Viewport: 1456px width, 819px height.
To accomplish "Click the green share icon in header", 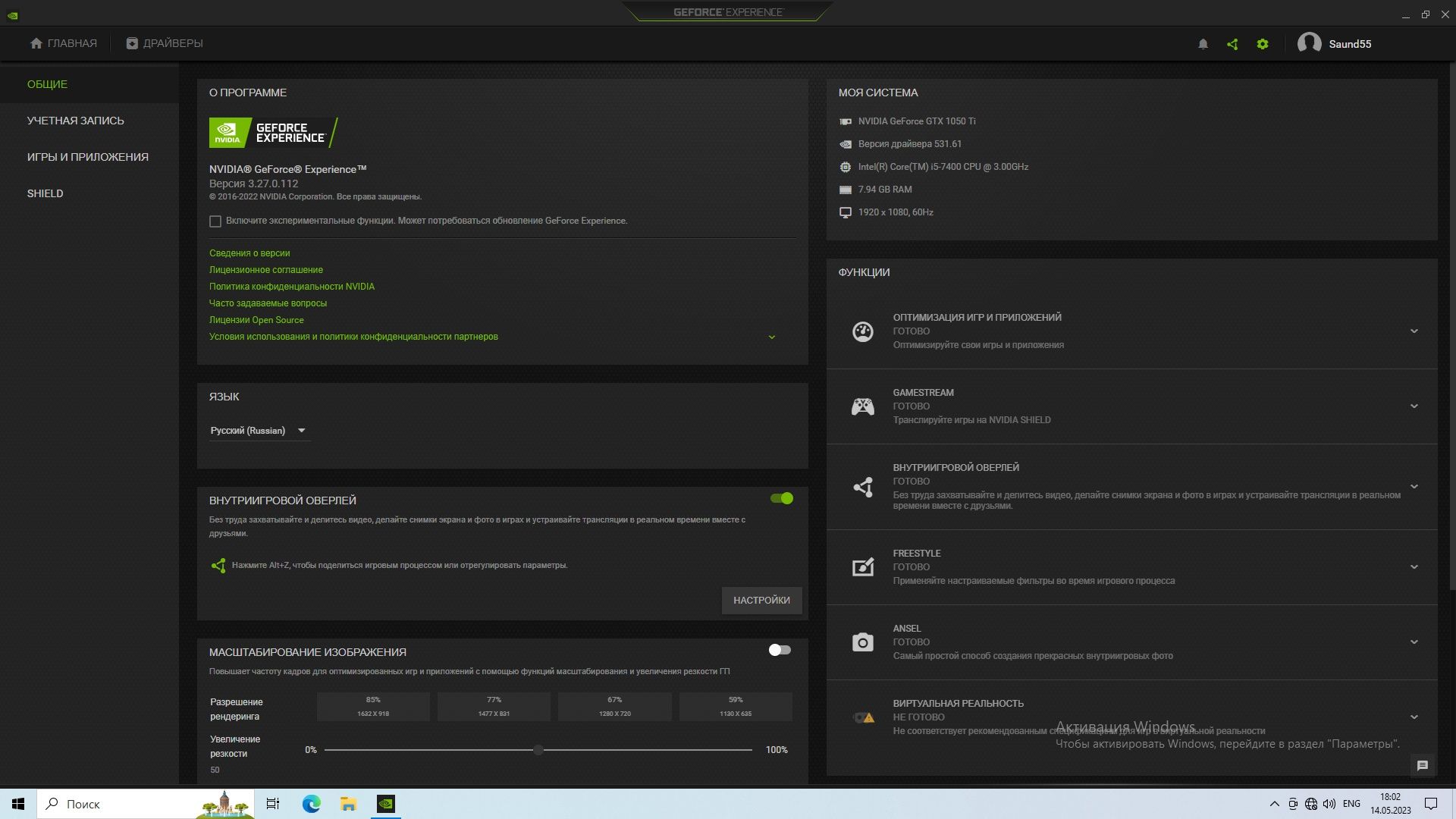I will point(1232,44).
